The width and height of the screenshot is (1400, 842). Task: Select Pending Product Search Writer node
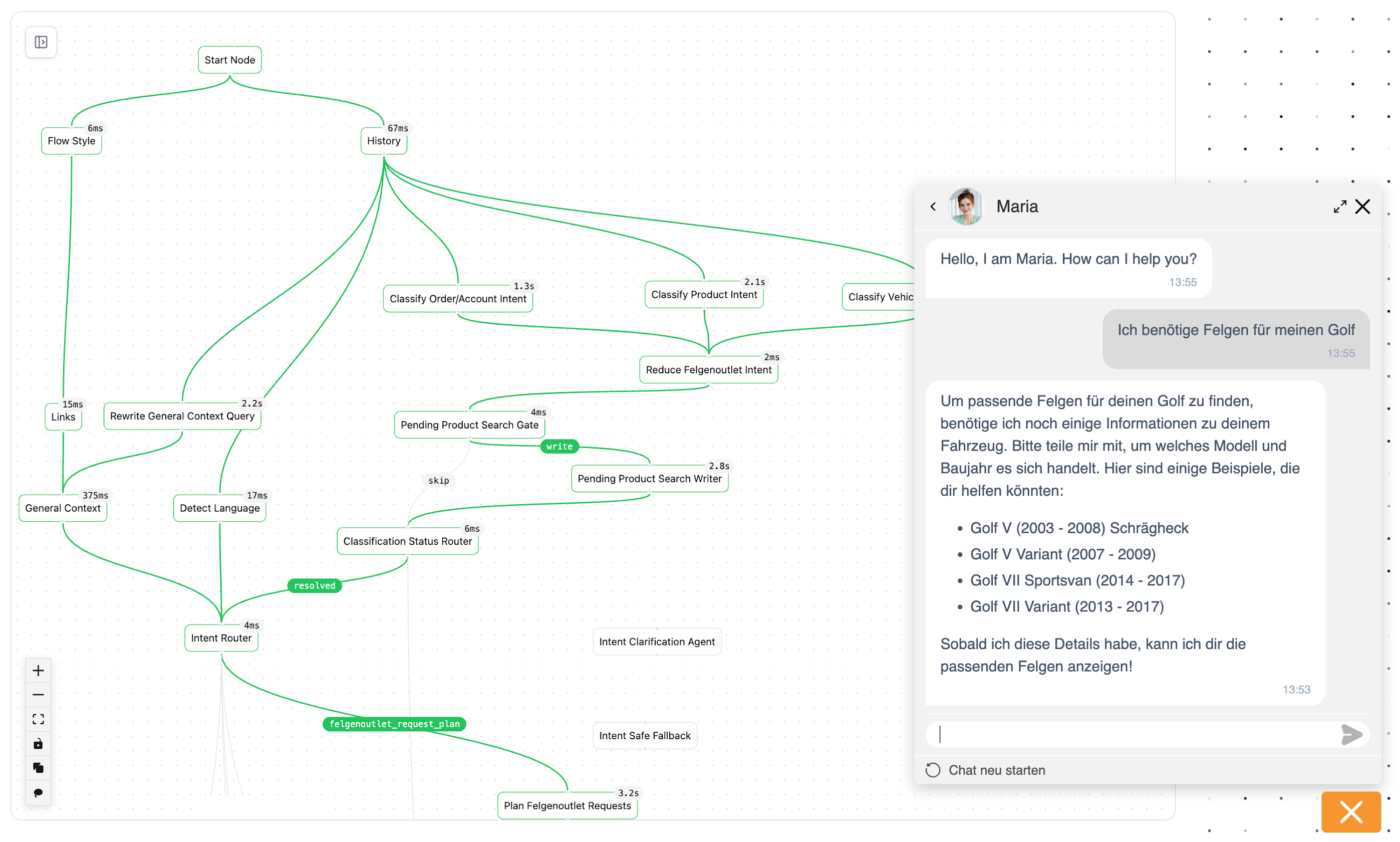(x=649, y=478)
